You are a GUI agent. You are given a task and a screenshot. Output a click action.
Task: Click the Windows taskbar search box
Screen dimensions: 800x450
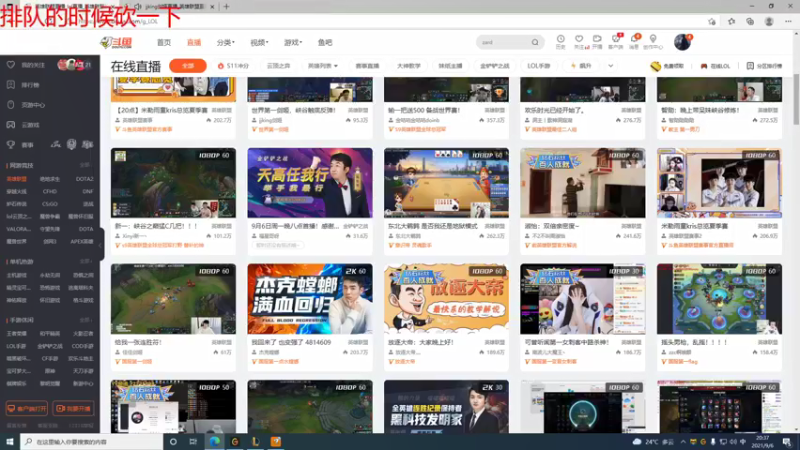(x=92, y=441)
